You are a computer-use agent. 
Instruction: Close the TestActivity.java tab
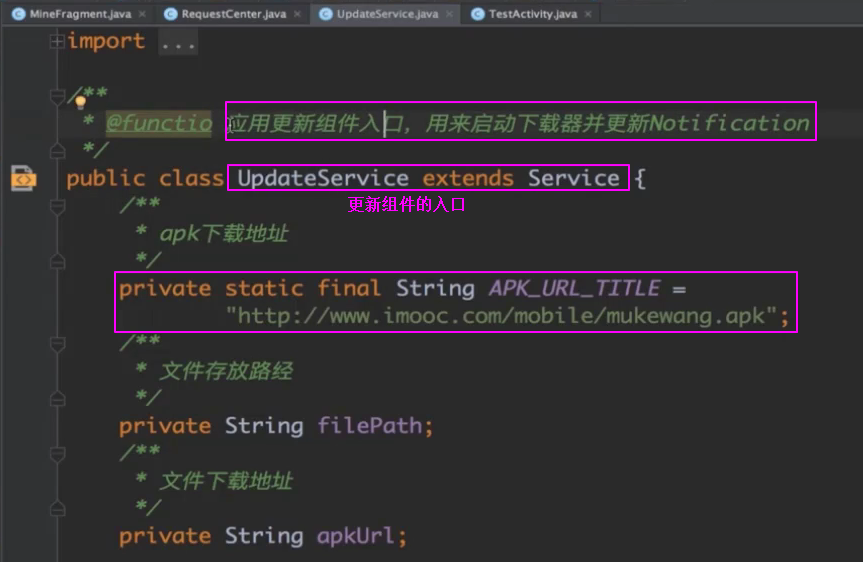coord(588,14)
